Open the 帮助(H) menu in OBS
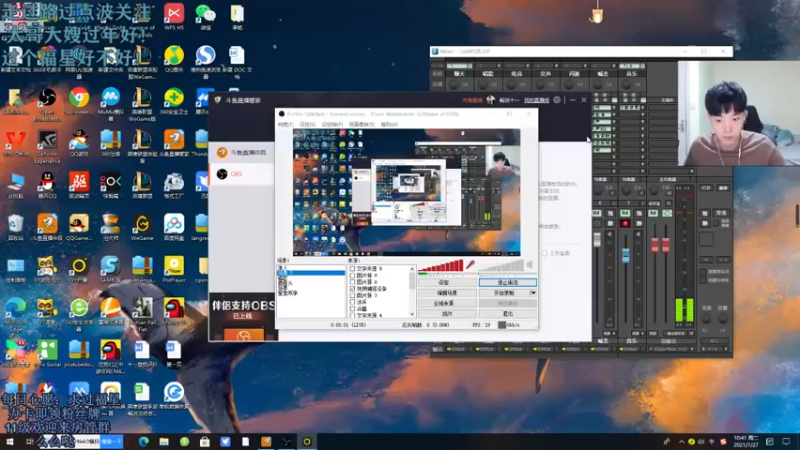This screenshot has width=800, height=450. [389, 124]
